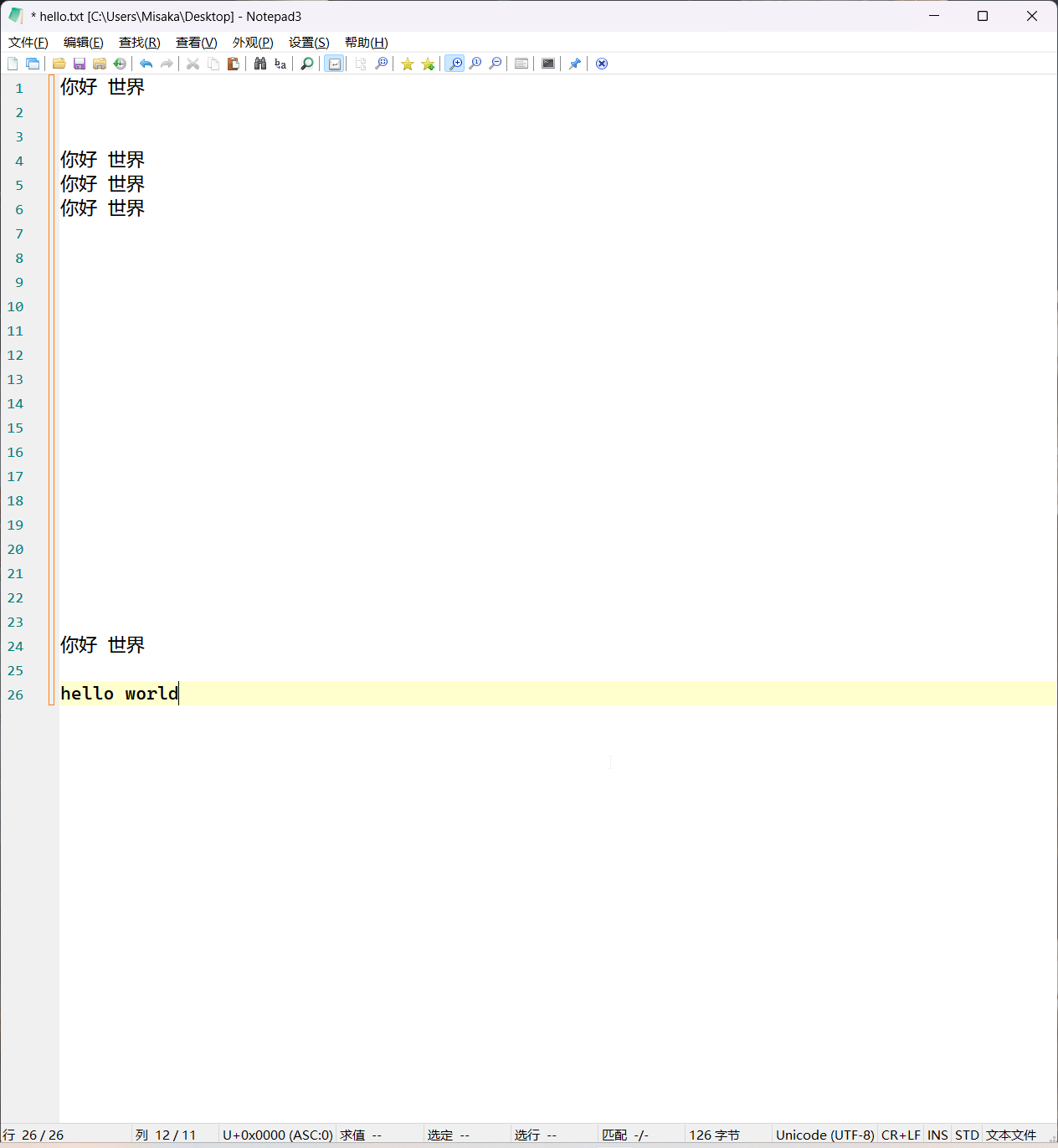Toggle INS insert mode in status bar

click(937, 1135)
